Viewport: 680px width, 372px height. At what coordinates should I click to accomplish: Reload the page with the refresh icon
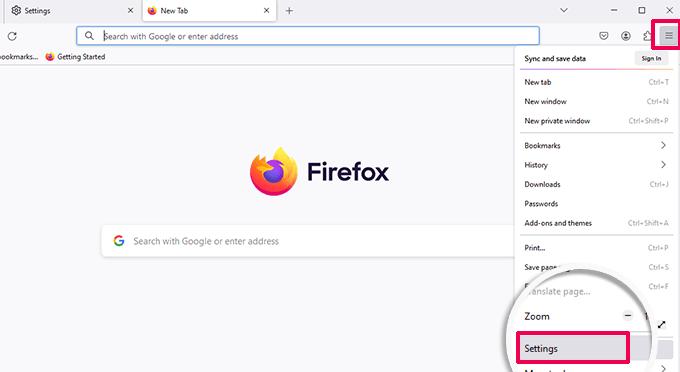(12, 36)
